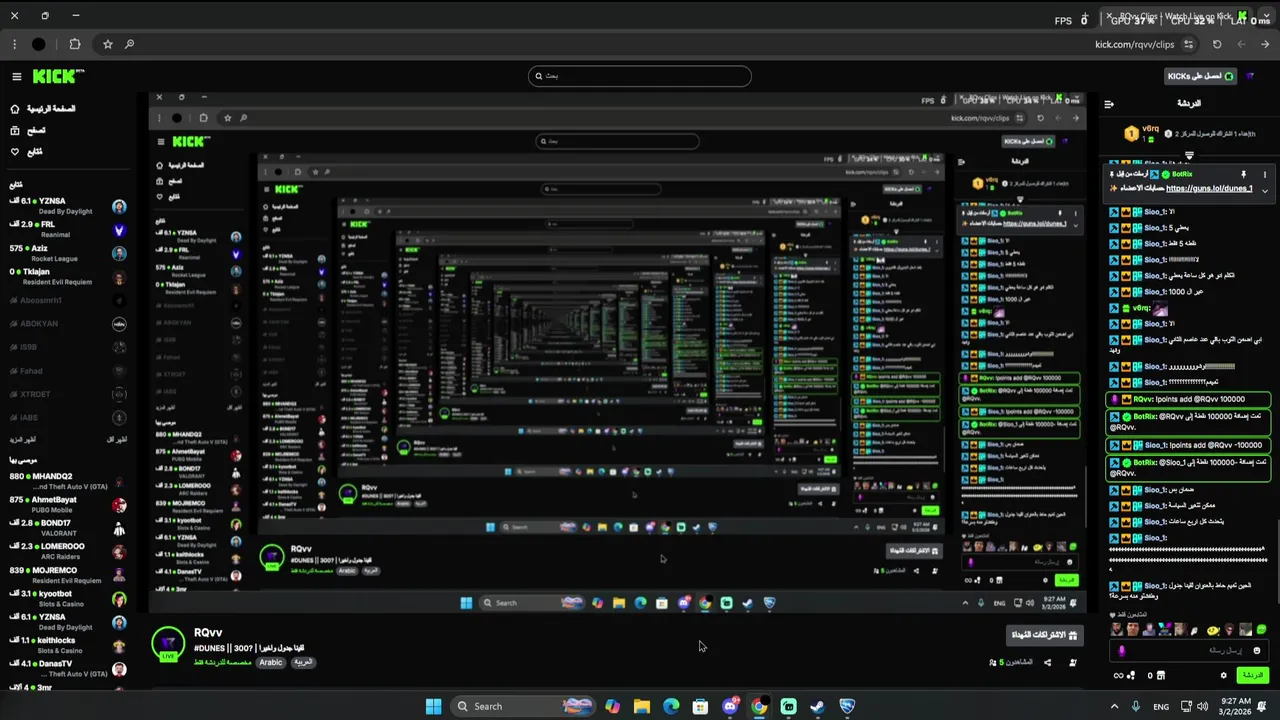Open Steam from taskbar
1280x720 pixels.
click(x=817, y=706)
